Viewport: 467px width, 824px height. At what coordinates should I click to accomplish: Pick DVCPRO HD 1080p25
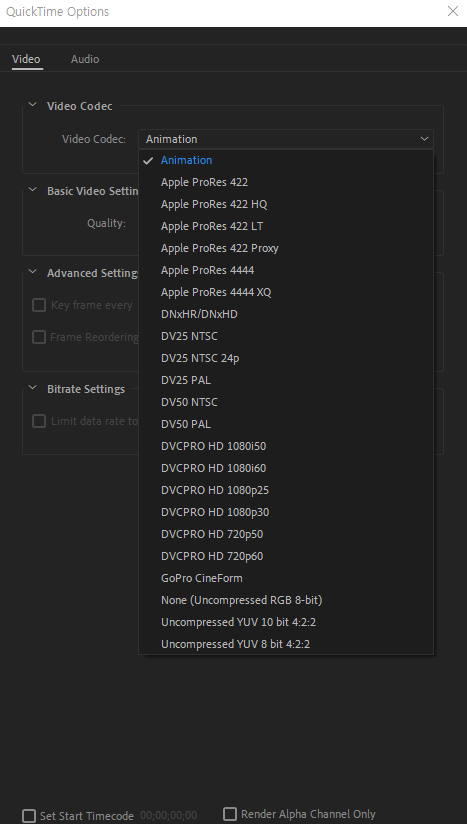point(286,490)
